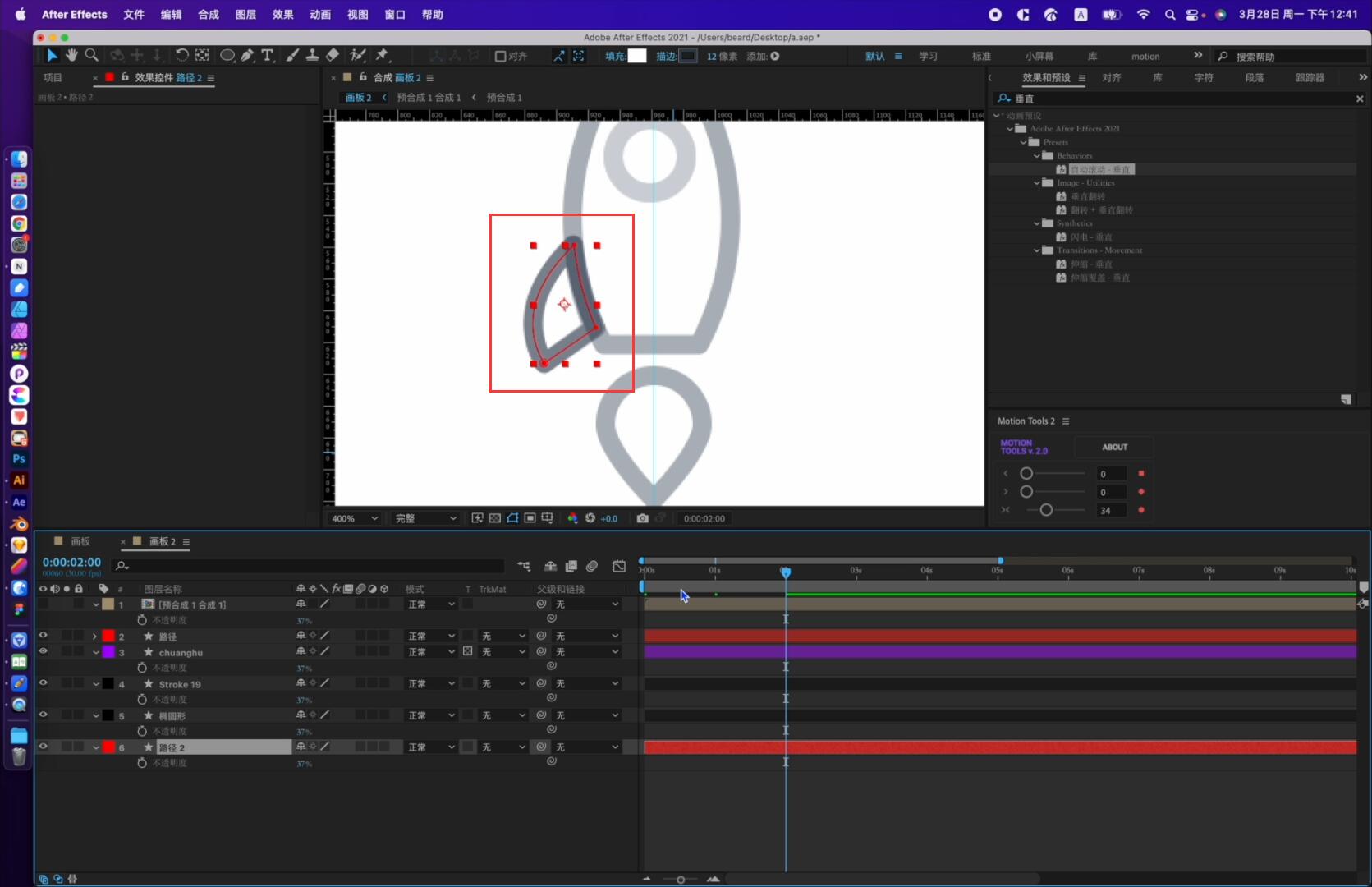This screenshot has width=1372, height=887.
Task: Select the Hand tool in the toolbar
Action: pos(71,55)
